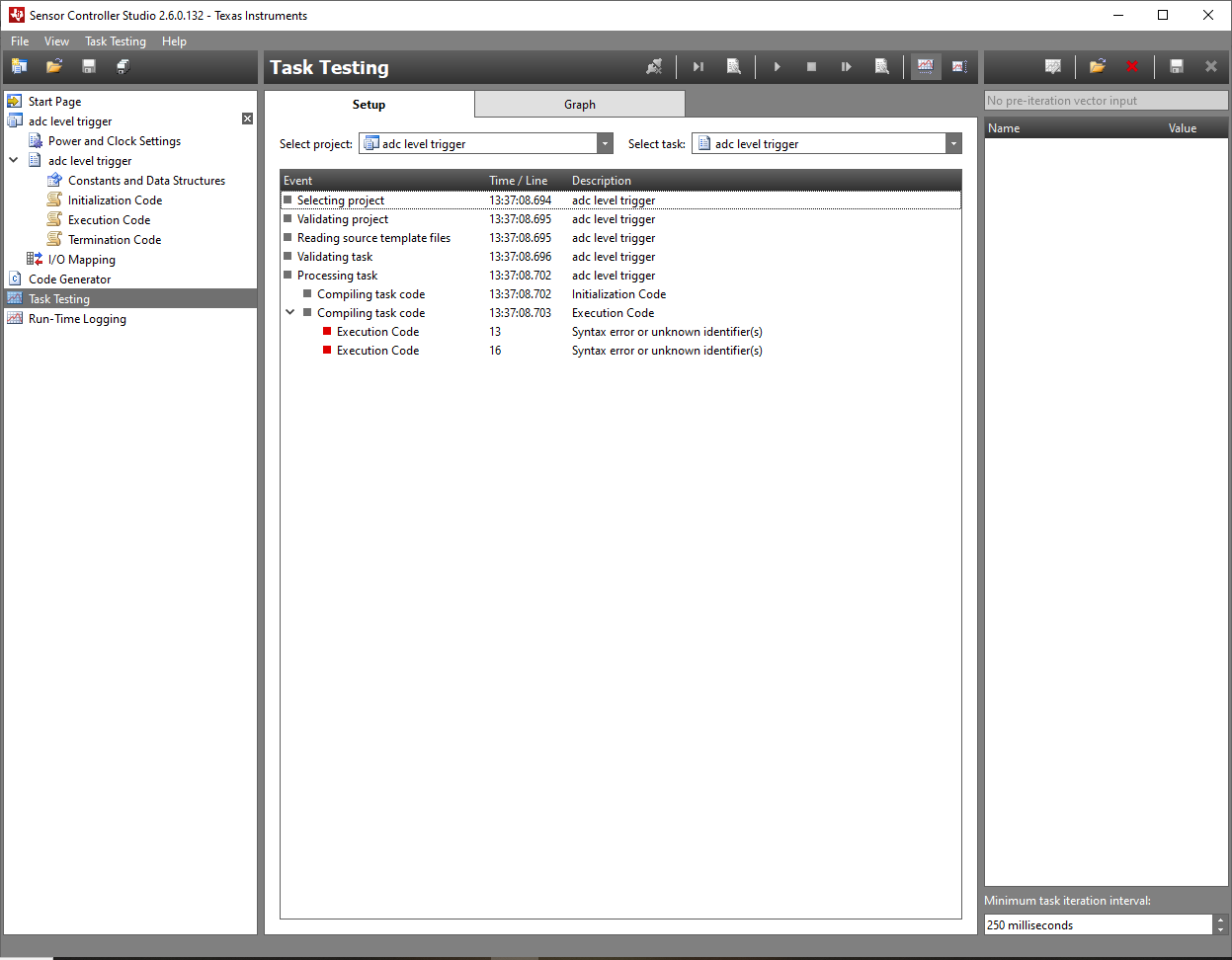Click the red X delete vector icon
The height and width of the screenshot is (960, 1232).
[x=1132, y=66]
